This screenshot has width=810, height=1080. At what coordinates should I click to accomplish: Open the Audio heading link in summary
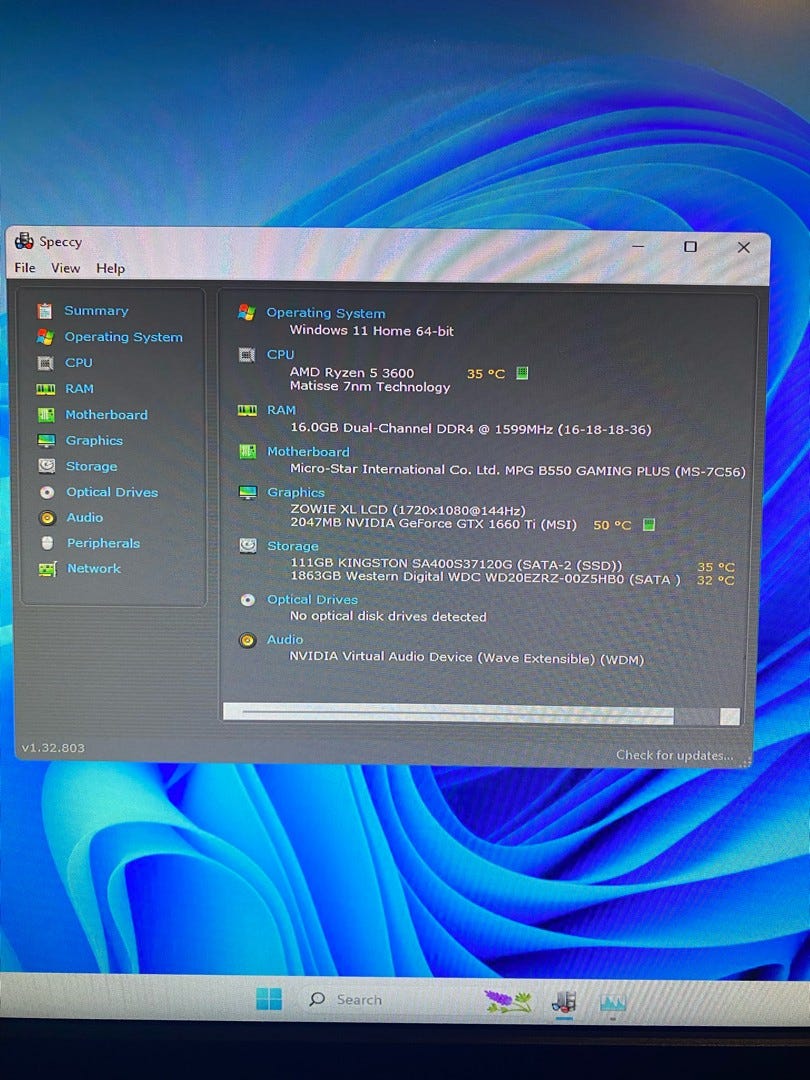click(x=285, y=639)
